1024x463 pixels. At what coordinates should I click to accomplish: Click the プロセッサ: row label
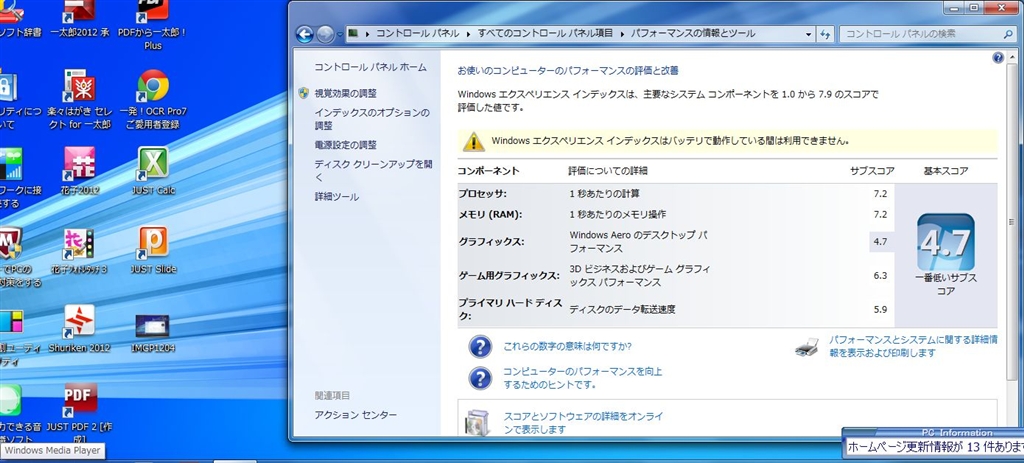(x=482, y=194)
